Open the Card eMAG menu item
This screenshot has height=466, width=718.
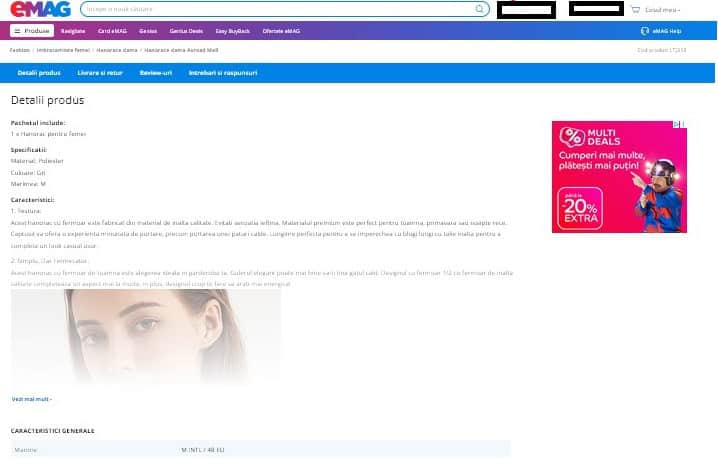[112, 31]
